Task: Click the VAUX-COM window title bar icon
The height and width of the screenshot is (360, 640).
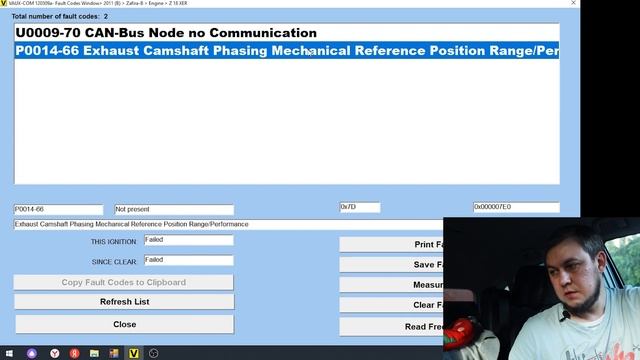Action: [4, 3]
